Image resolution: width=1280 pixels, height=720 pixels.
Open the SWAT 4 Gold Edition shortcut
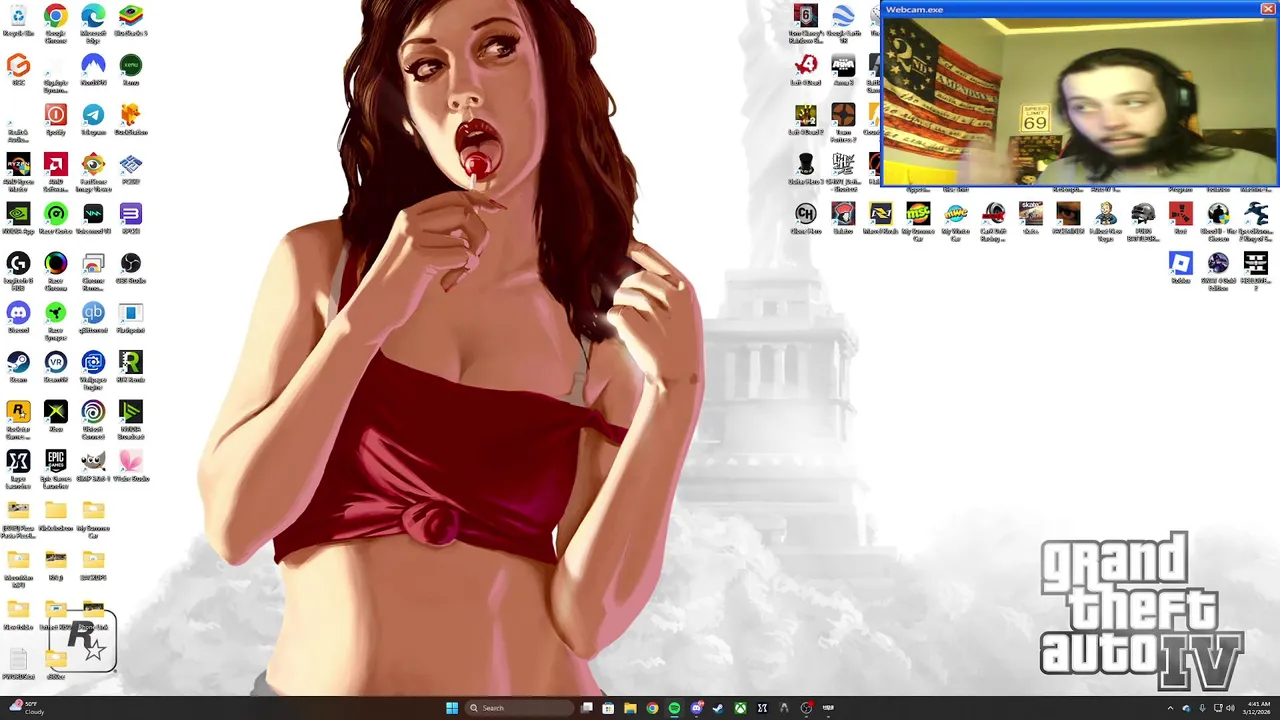point(1218,271)
